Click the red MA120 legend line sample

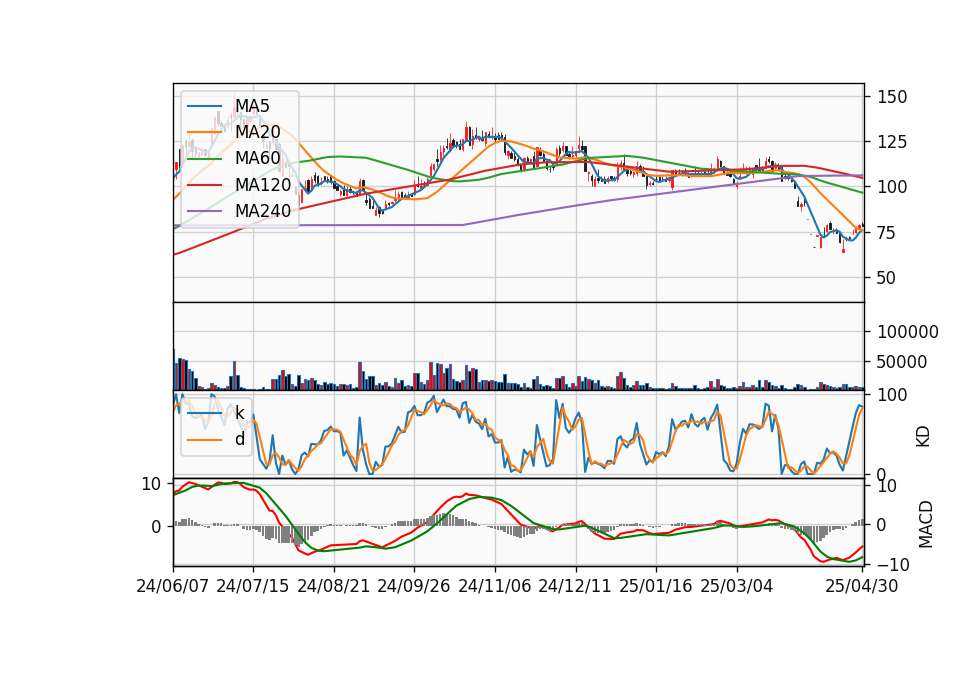click(x=204, y=184)
